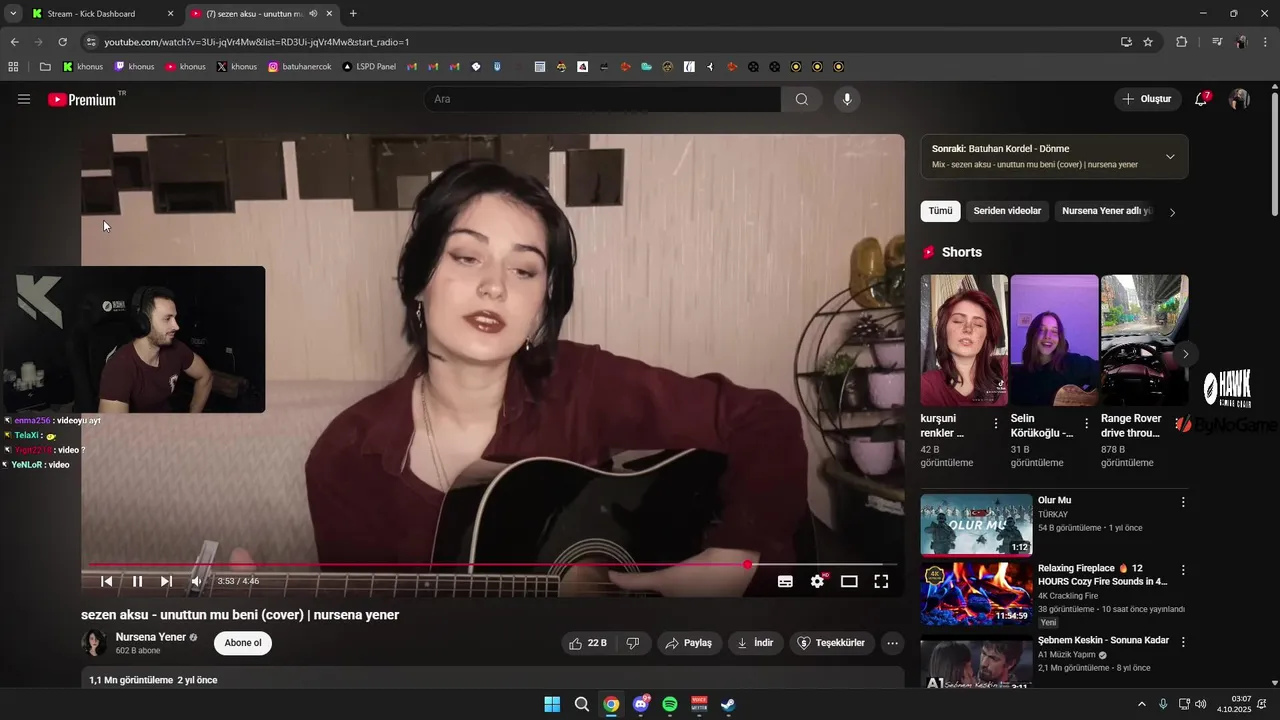Open options for Selin Körükoğlu short

pyautogui.click(x=1086, y=424)
